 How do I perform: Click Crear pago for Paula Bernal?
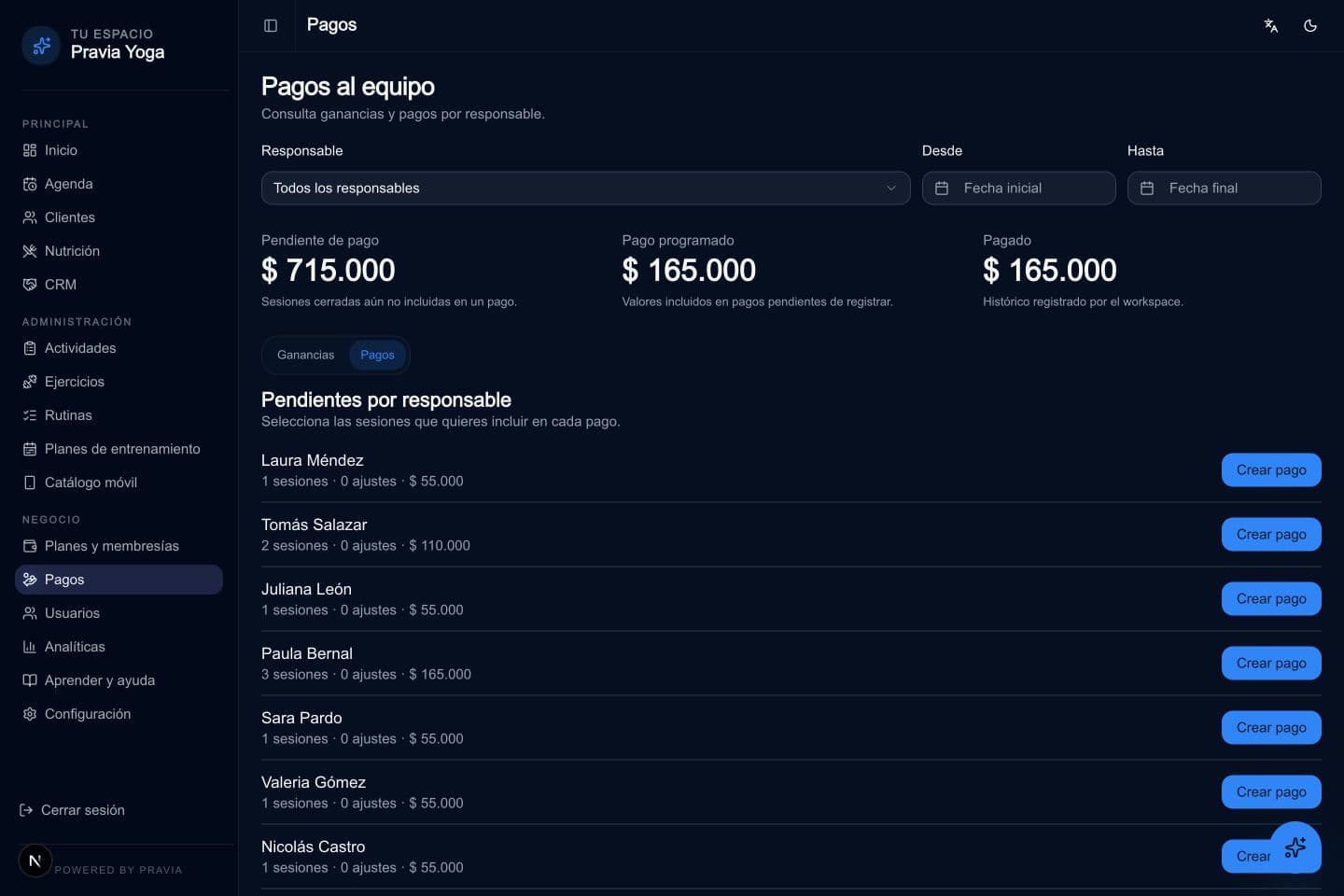pos(1271,663)
